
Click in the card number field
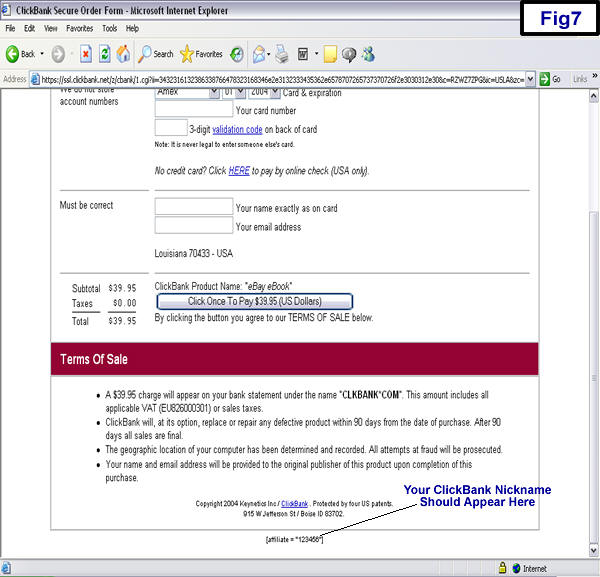pos(194,109)
